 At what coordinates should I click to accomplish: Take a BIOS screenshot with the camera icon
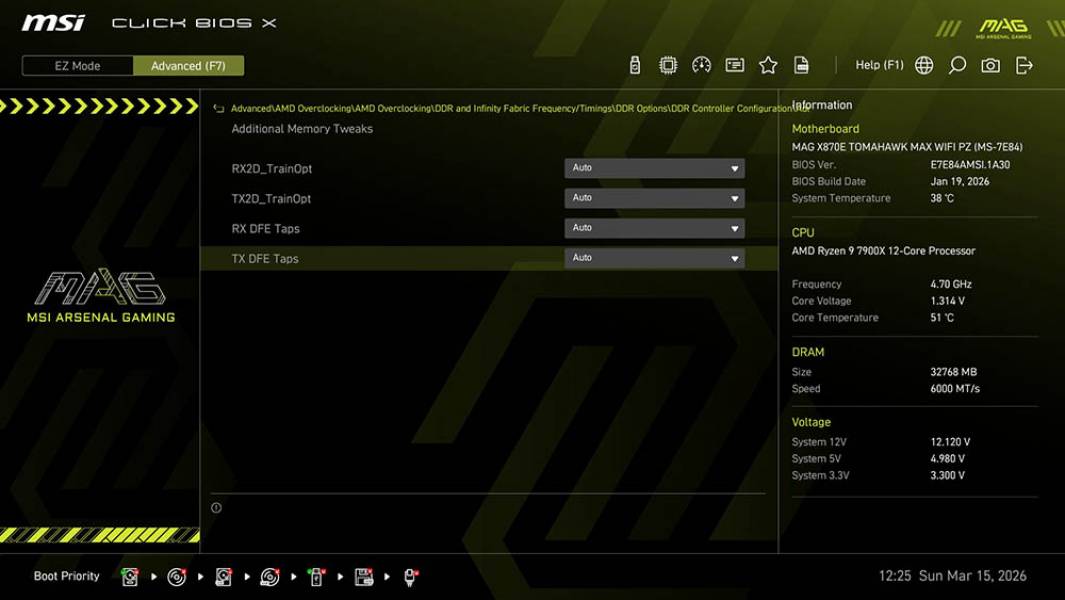[x=990, y=64]
